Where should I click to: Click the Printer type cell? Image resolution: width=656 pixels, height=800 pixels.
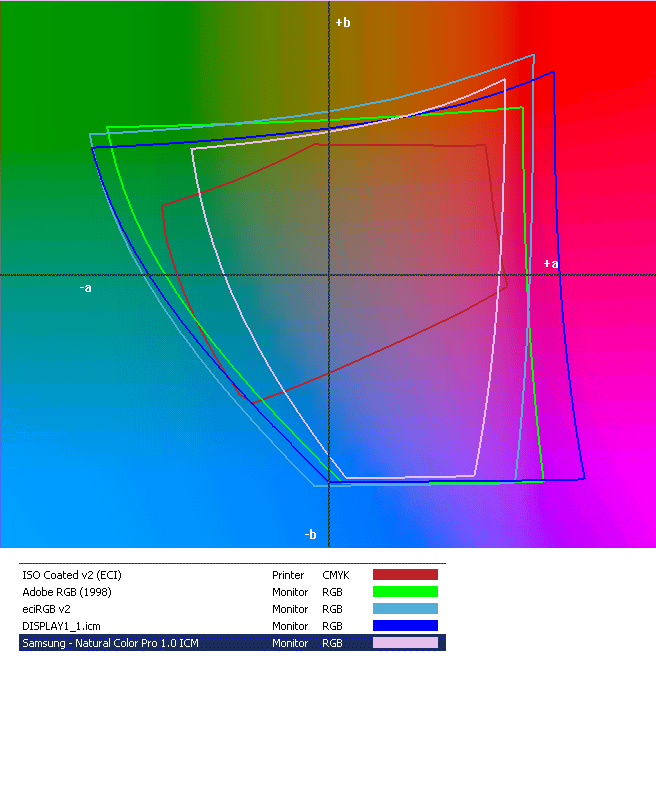[x=288, y=575]
